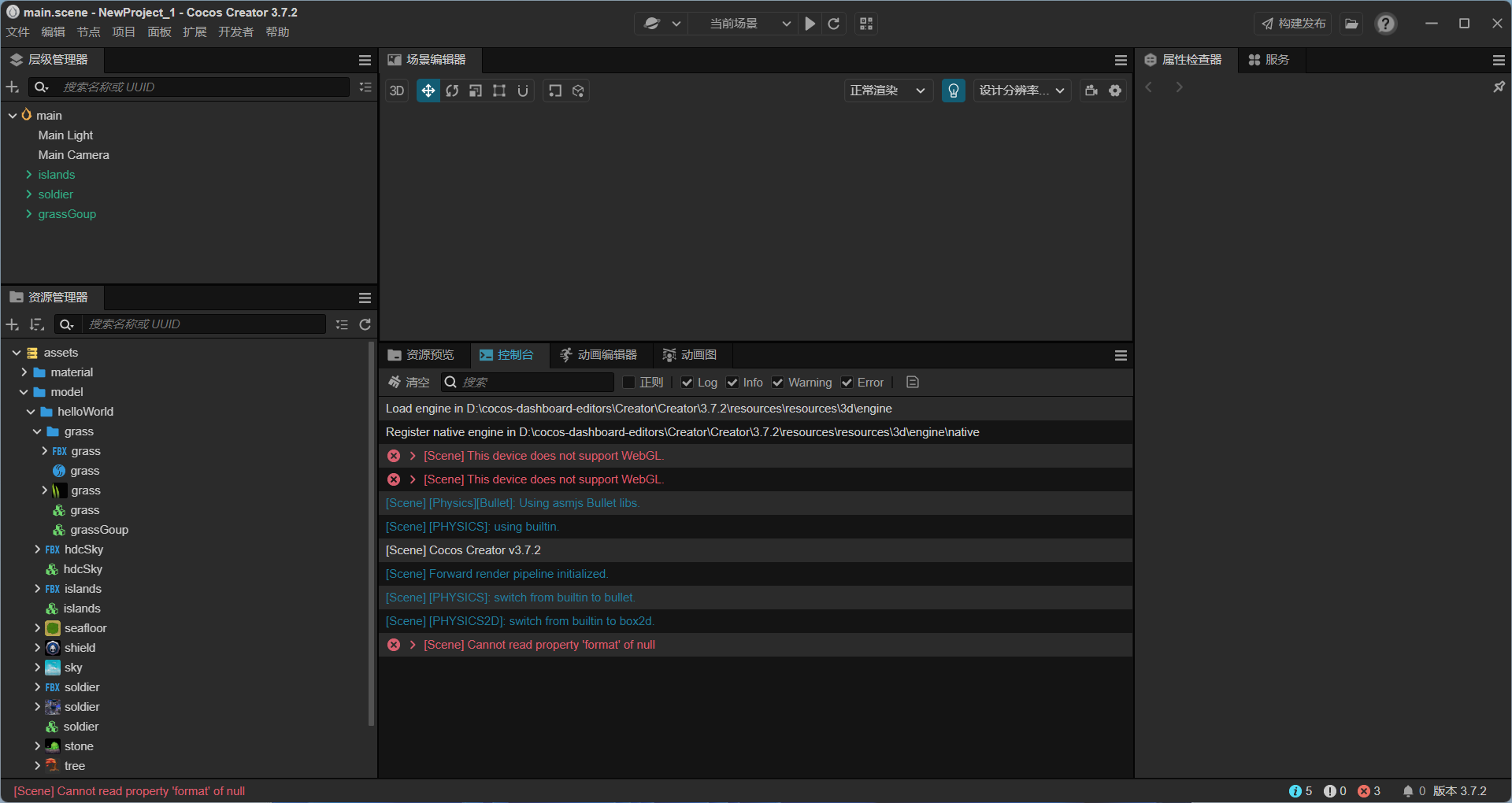Open scene editor gear settings
The image size is (1512, 803).
tap(1115, 91)
